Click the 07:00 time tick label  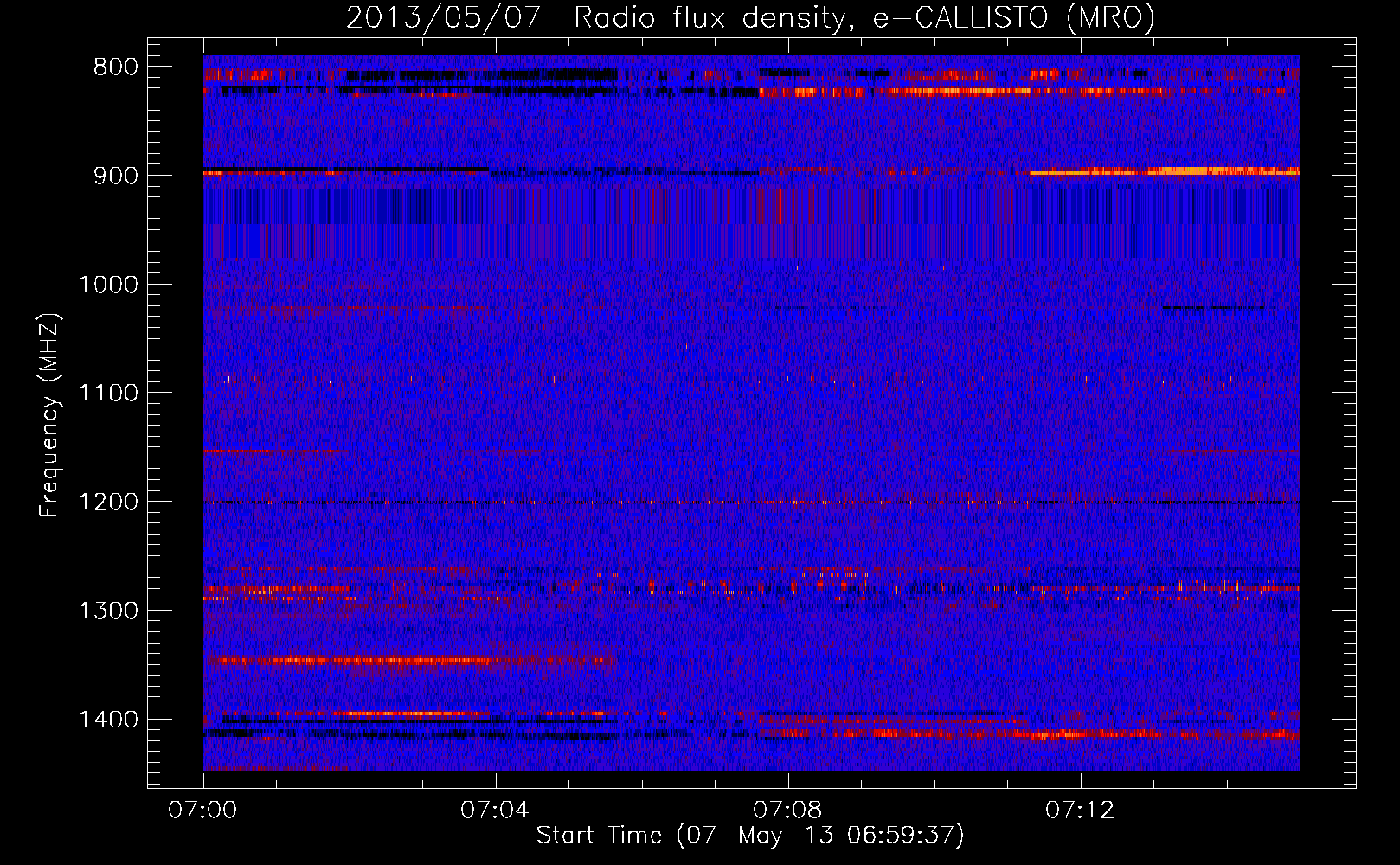[202, 811]
